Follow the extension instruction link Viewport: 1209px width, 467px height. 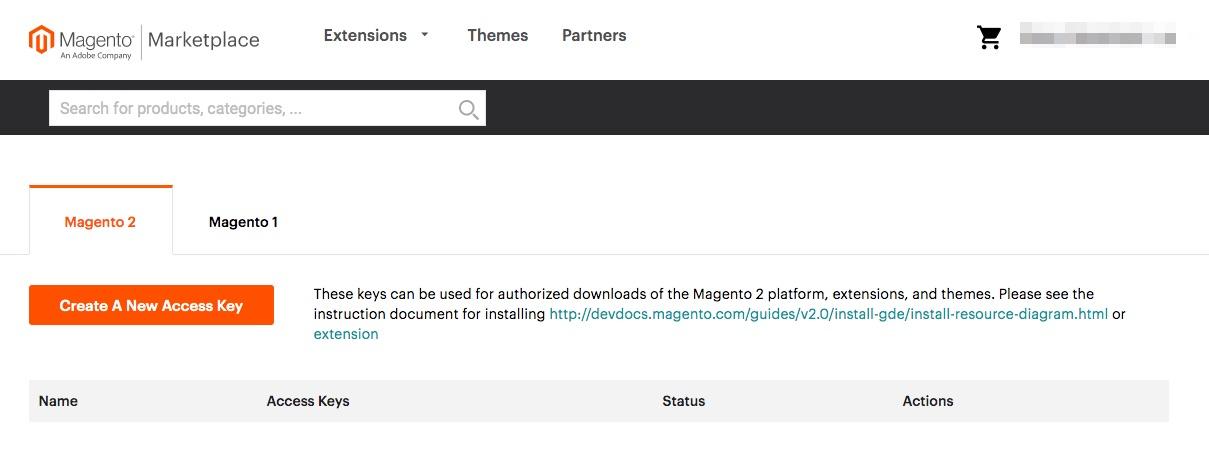click(x=346, y=334)
